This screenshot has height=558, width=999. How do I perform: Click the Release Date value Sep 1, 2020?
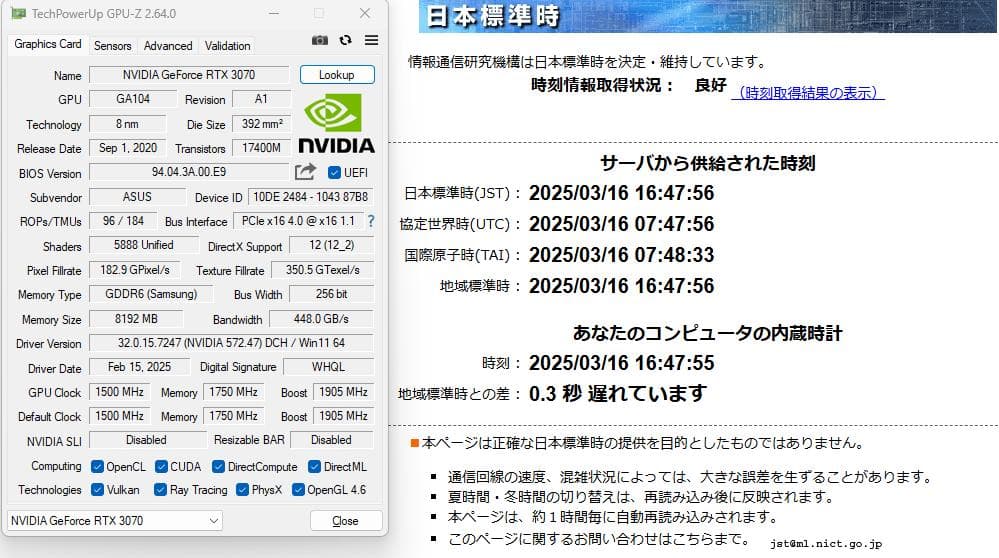pos(128,148)
